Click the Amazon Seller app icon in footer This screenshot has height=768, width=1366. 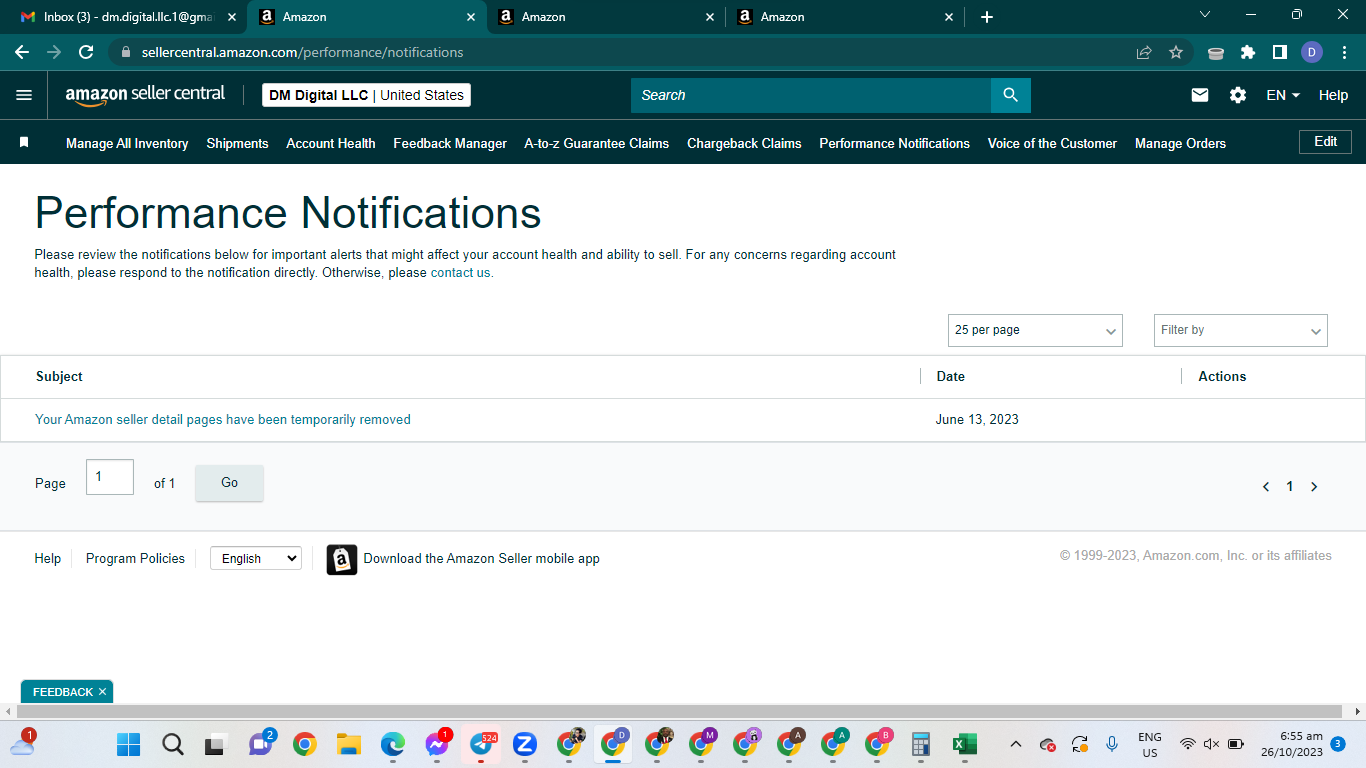tap(342, 559)
